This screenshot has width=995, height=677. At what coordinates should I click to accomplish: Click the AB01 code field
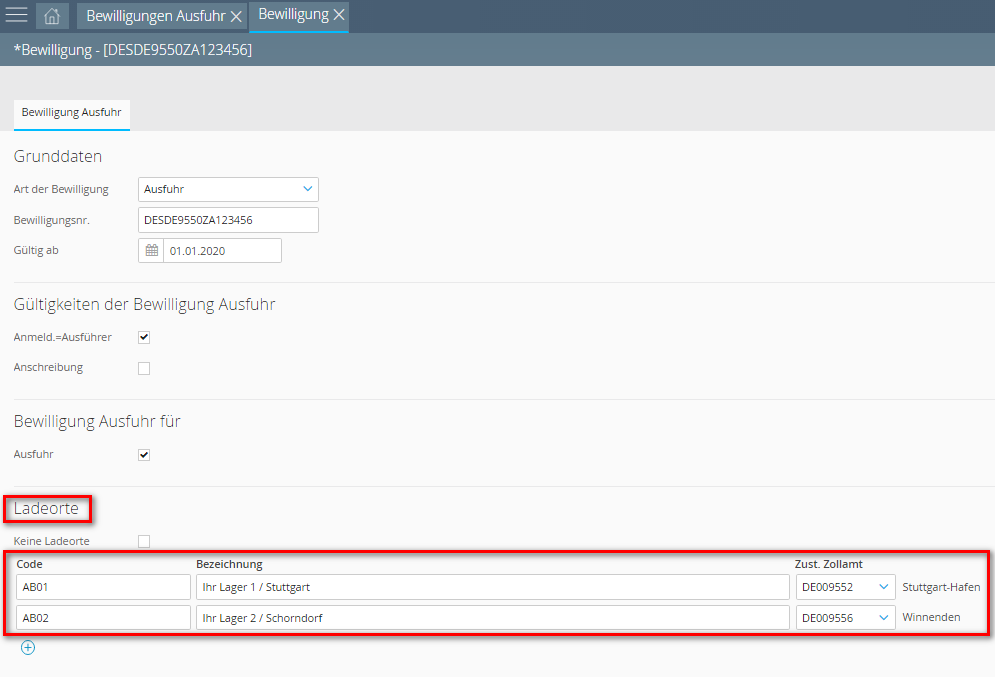[x=103, y=588]
